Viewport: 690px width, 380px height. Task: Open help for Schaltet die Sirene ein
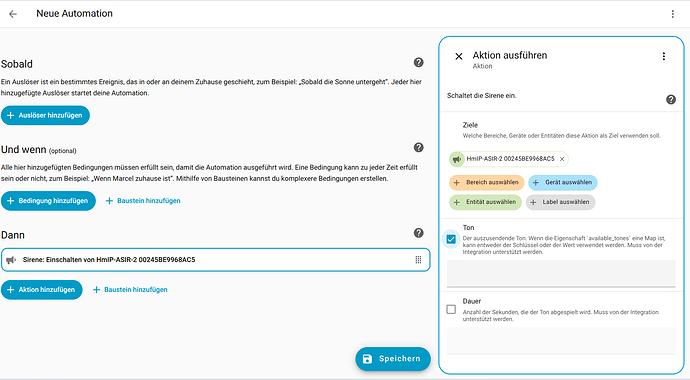click(671, 99)
